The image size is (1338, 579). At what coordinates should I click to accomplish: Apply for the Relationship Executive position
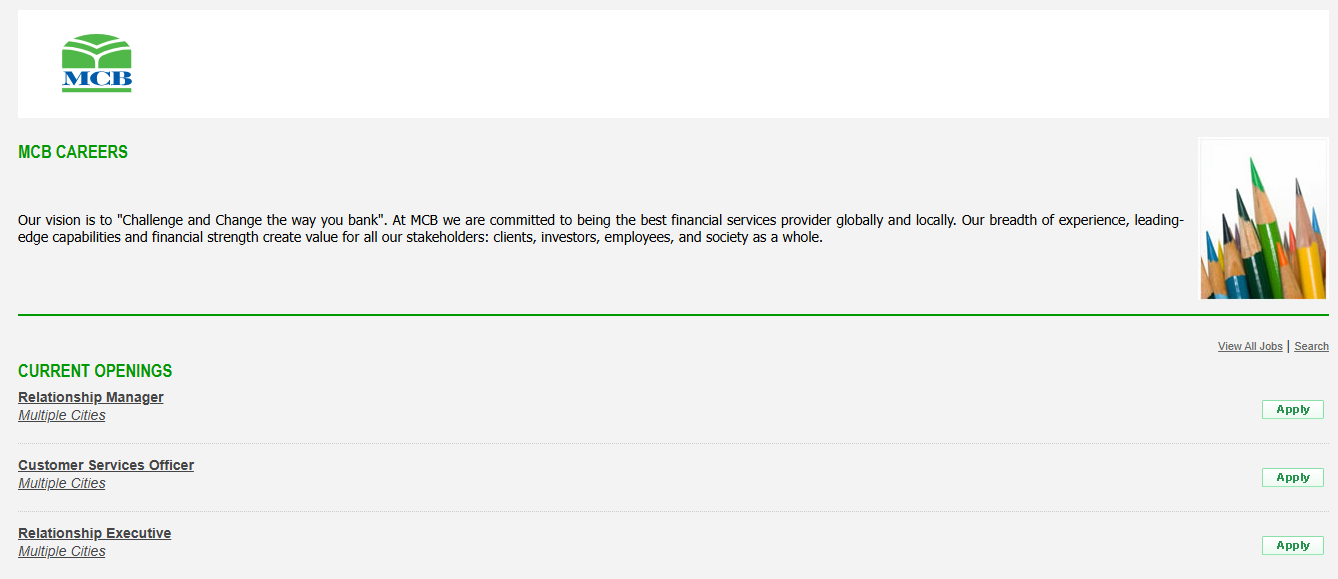click(x=1292, y=545)
